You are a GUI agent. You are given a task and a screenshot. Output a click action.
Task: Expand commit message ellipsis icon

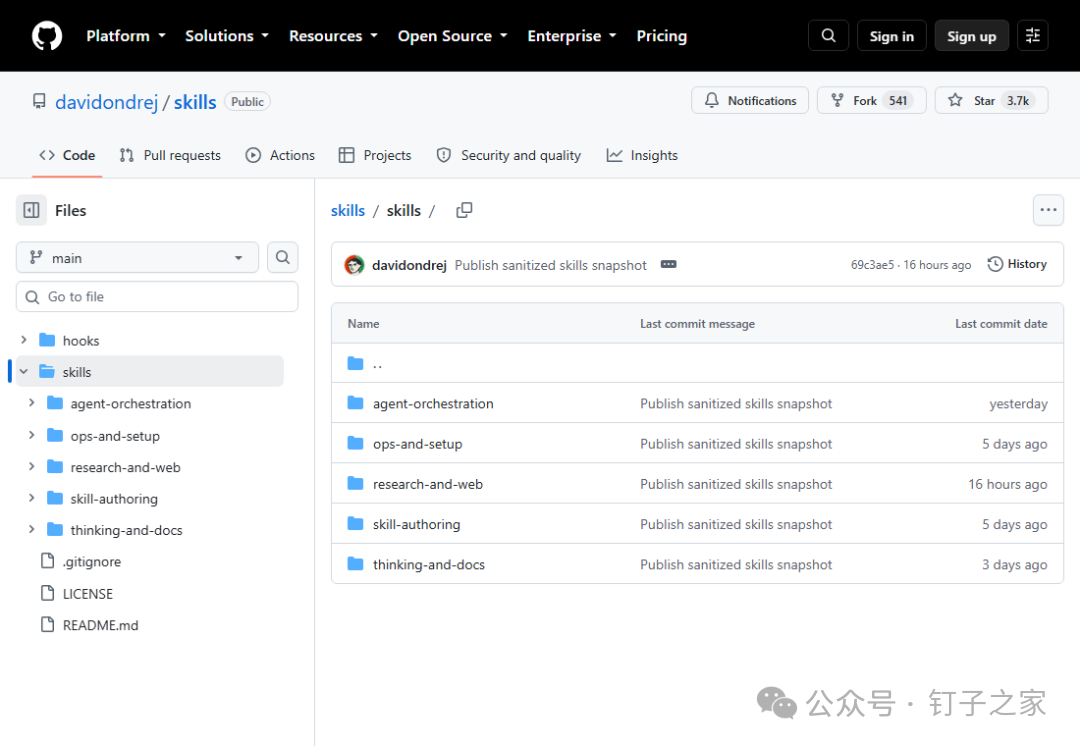click(x=668, y=265)
